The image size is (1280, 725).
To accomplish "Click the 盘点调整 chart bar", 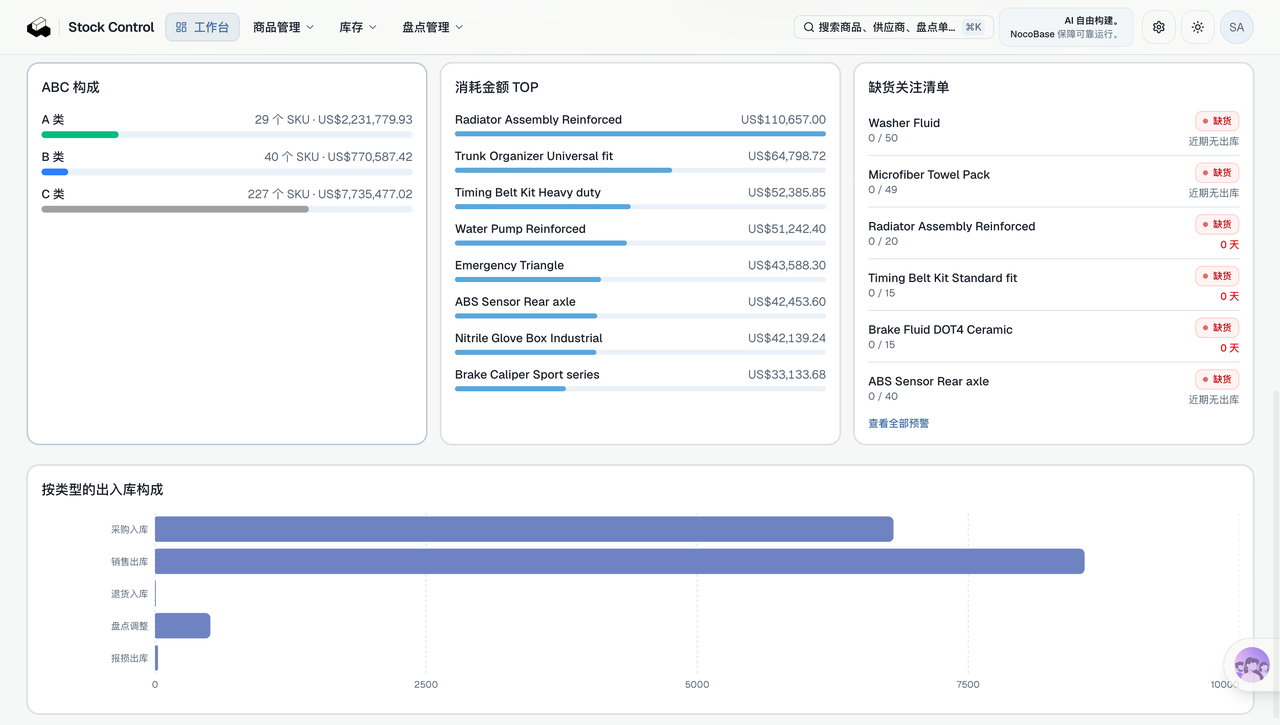I will coord(182,626).
